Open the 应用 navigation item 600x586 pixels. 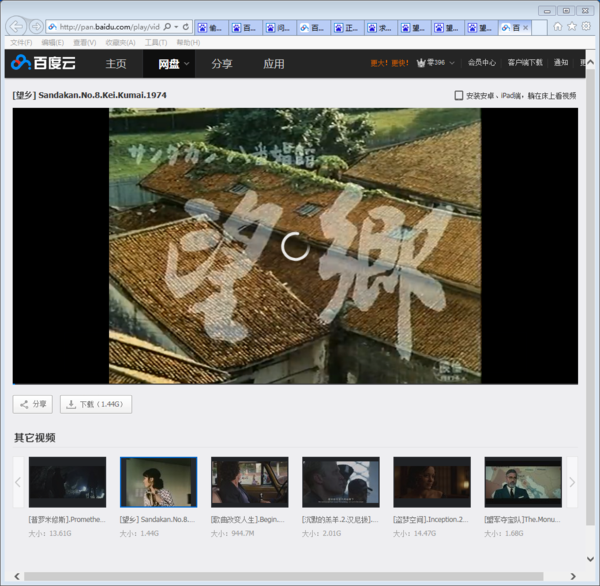[274, 64]
